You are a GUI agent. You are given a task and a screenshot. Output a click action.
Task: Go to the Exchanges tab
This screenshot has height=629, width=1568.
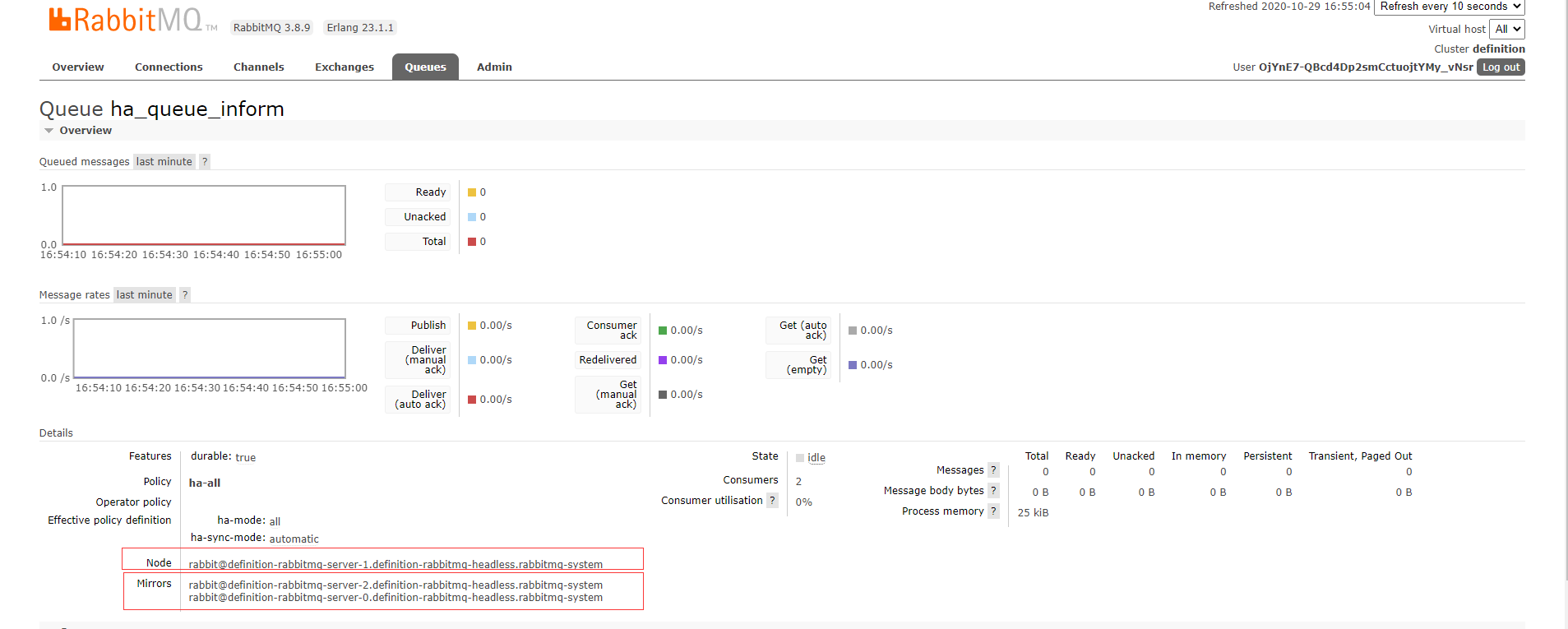[x=345, y=67]
